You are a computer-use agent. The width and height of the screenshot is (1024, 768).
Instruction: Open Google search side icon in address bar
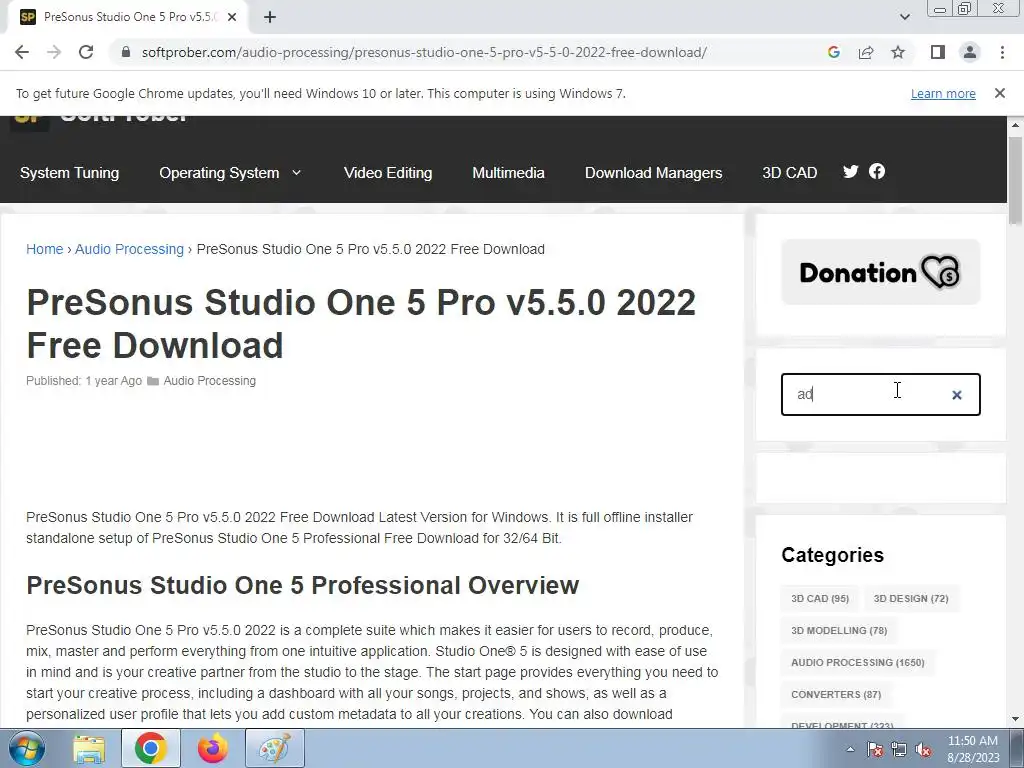click(834, 52)
